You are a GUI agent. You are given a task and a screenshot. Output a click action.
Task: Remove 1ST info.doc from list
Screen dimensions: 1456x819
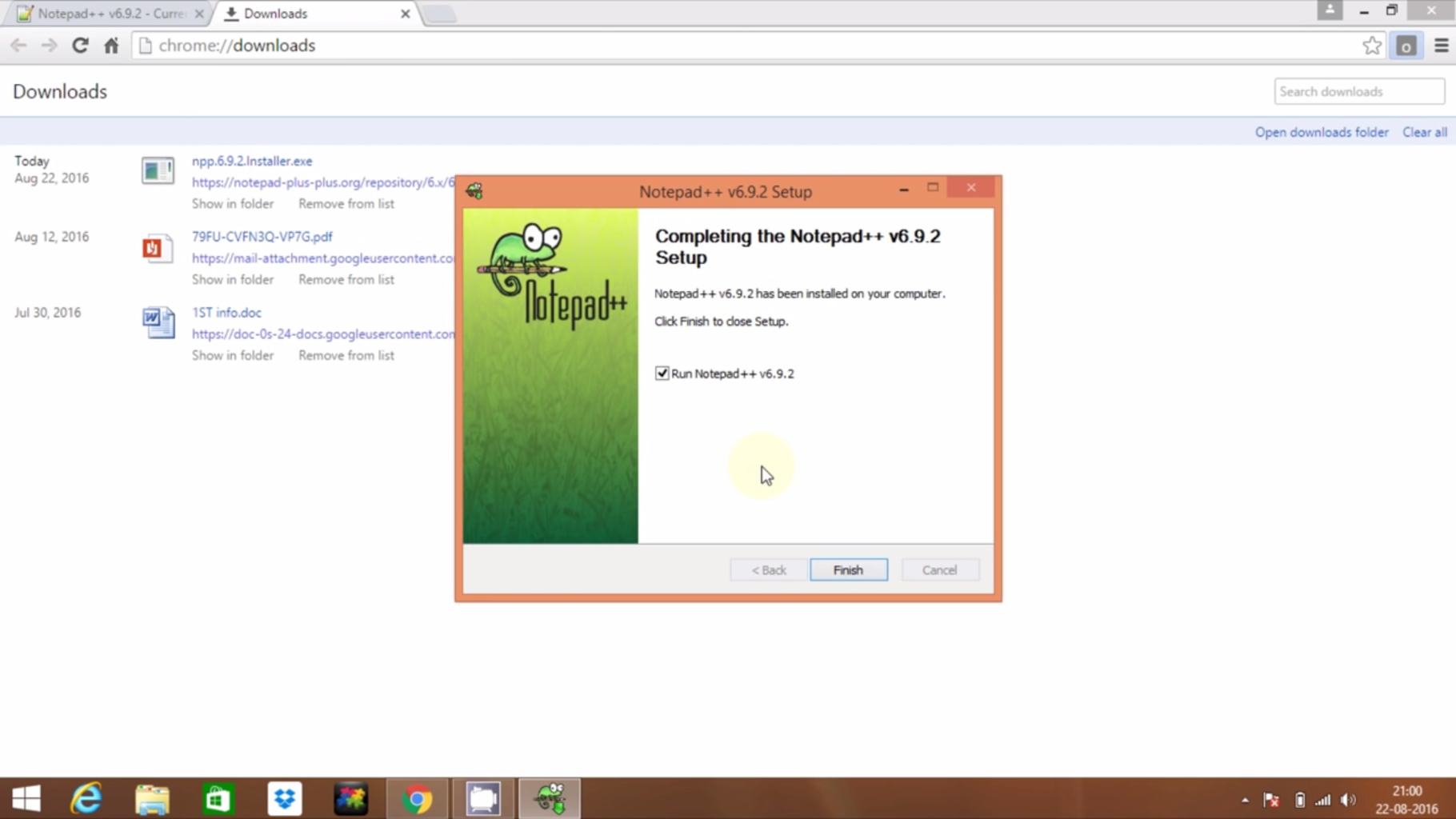point(346,356)
